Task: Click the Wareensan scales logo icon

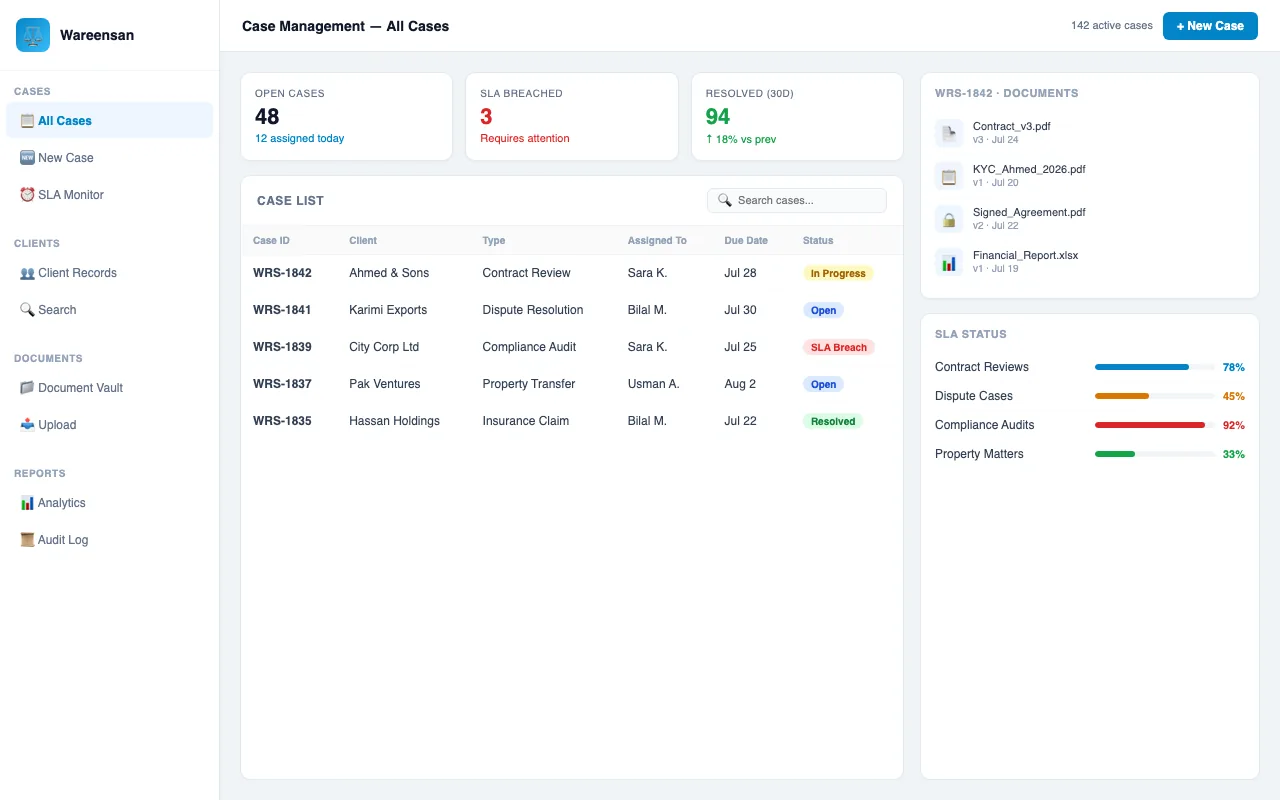Action: pyautogui.click(x=33, y=35)
